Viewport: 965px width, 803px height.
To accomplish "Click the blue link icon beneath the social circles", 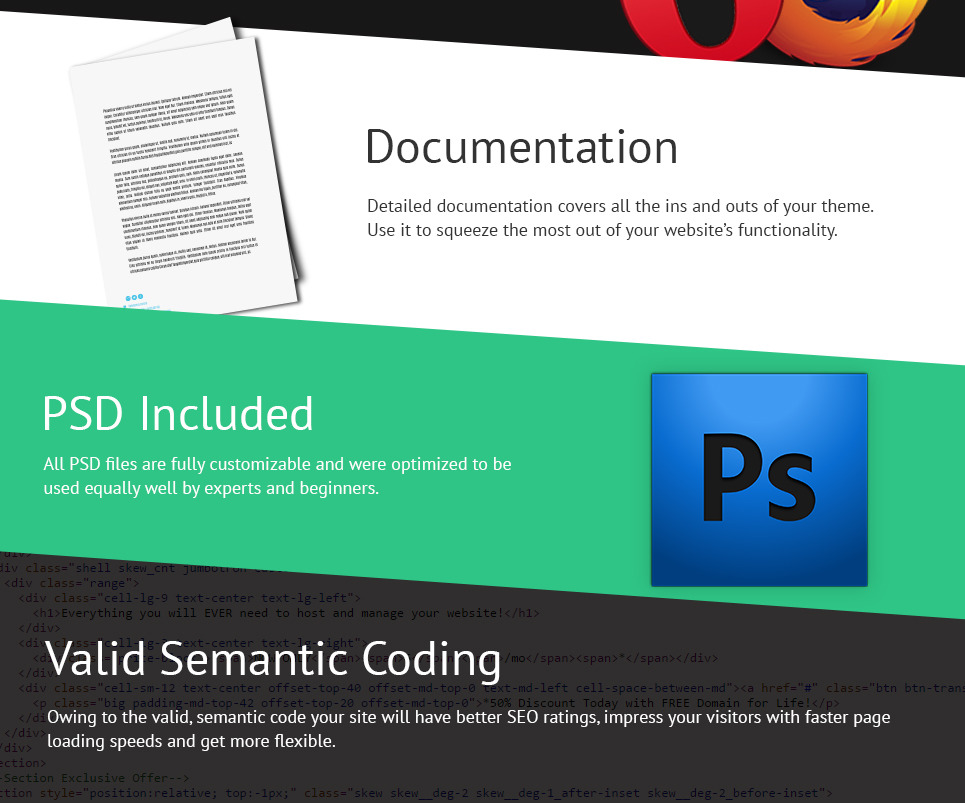I will pos(127,305).
